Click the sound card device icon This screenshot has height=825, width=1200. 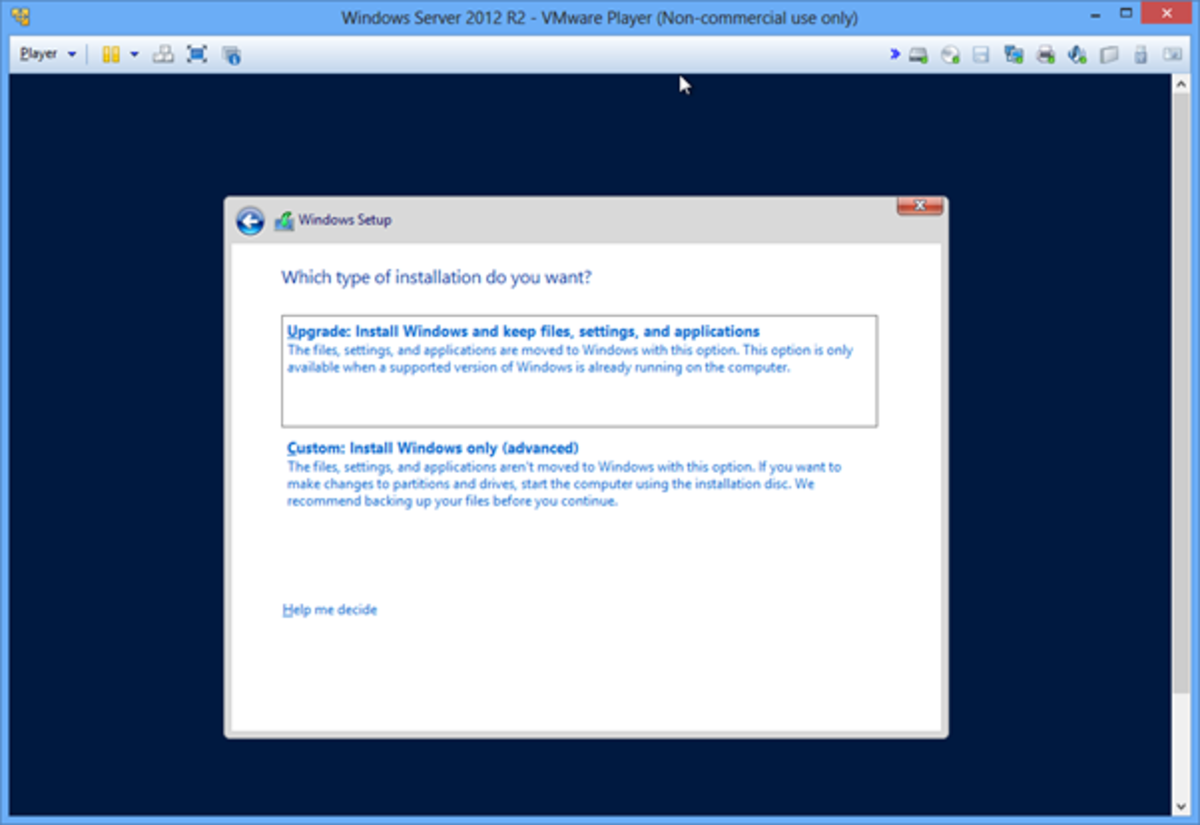tap(1077, 54)
